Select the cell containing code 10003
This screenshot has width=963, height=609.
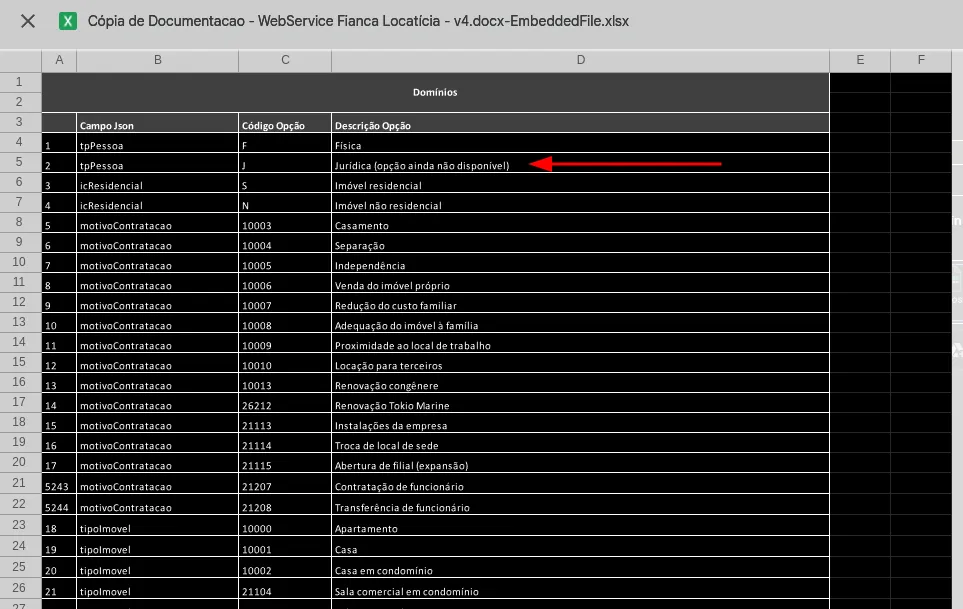tap(285, 226)
